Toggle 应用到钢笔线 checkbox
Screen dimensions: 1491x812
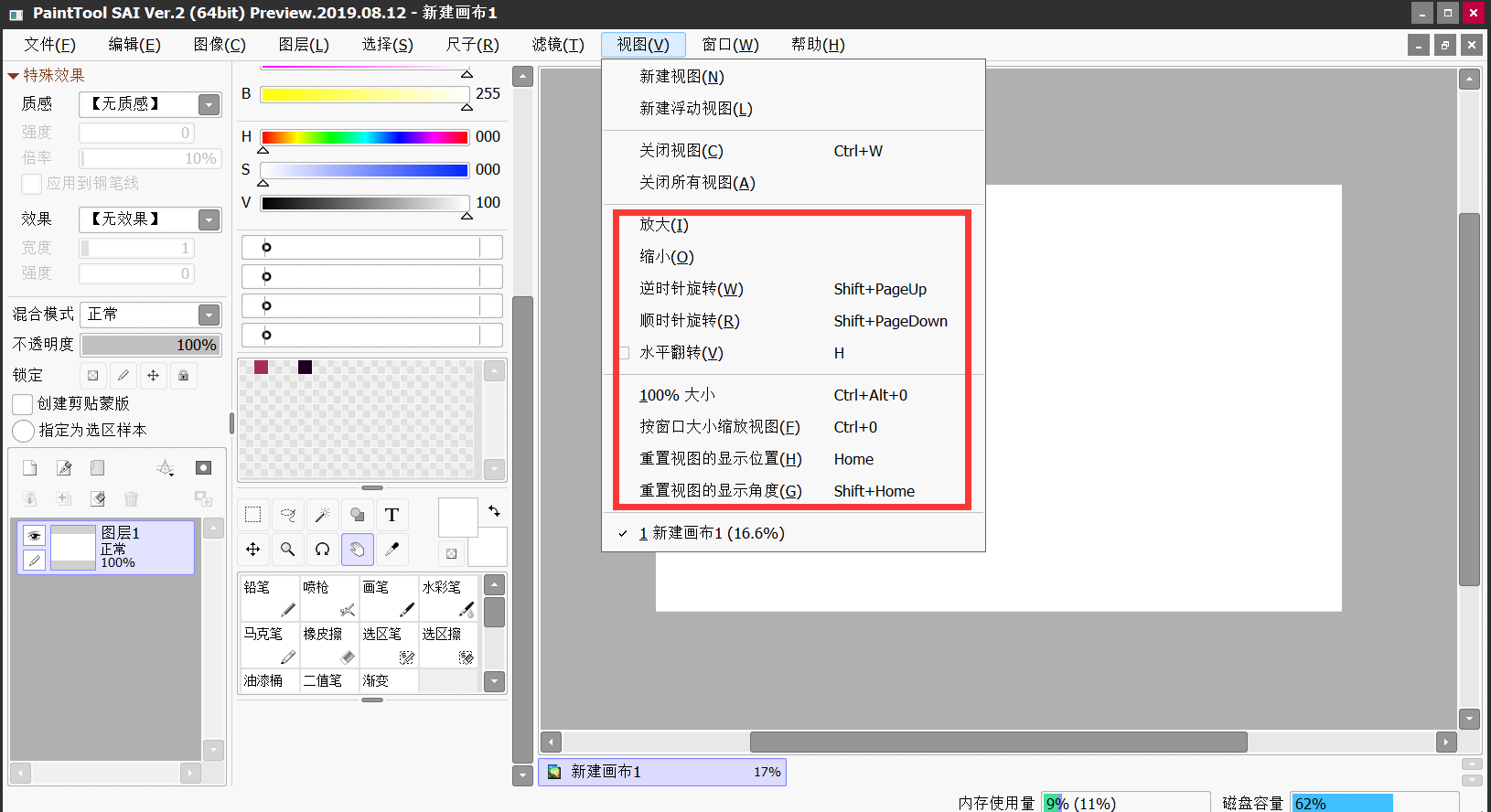pyautogui.click(x=31, y=184)
